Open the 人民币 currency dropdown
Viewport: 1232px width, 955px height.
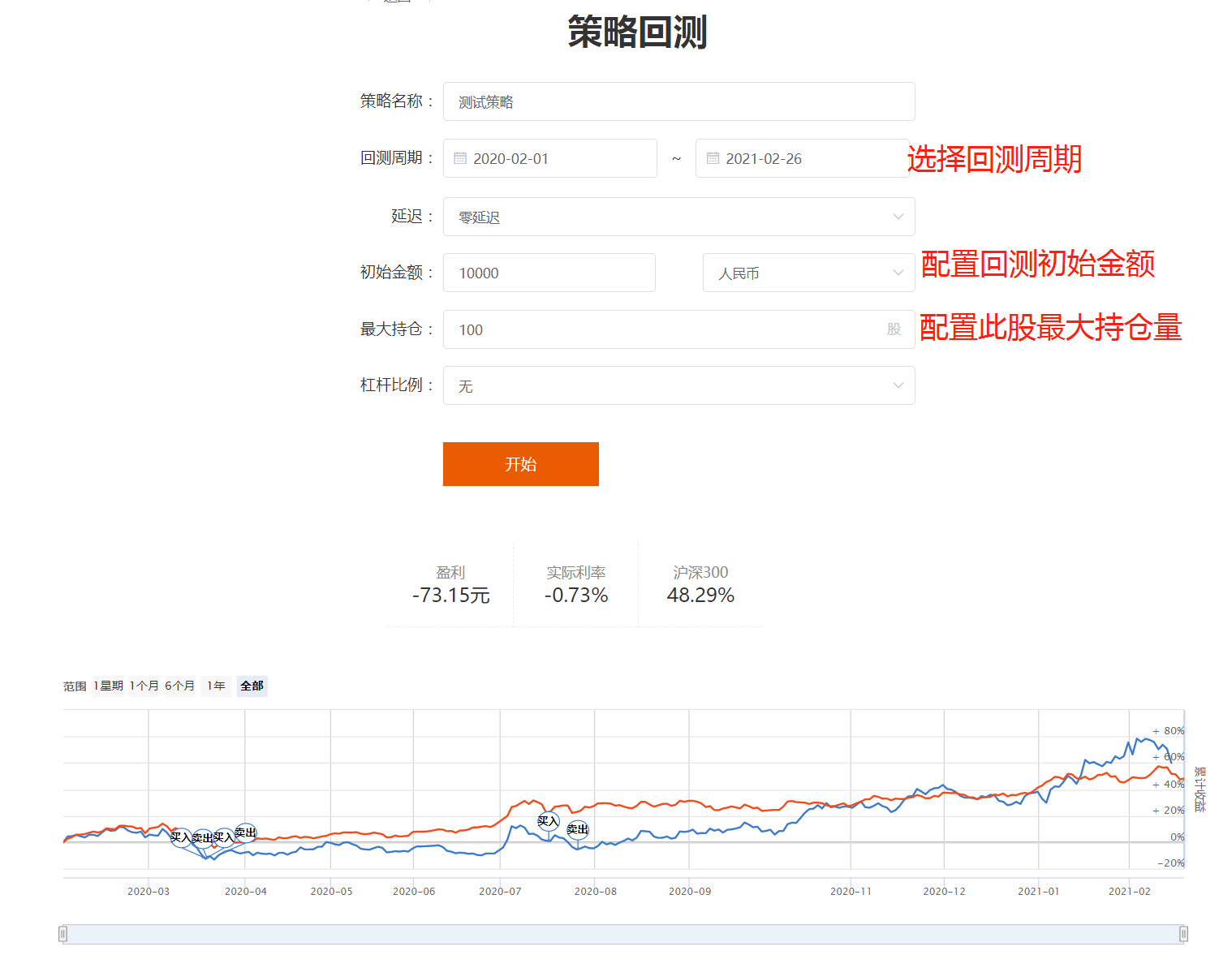pos(808,273)
